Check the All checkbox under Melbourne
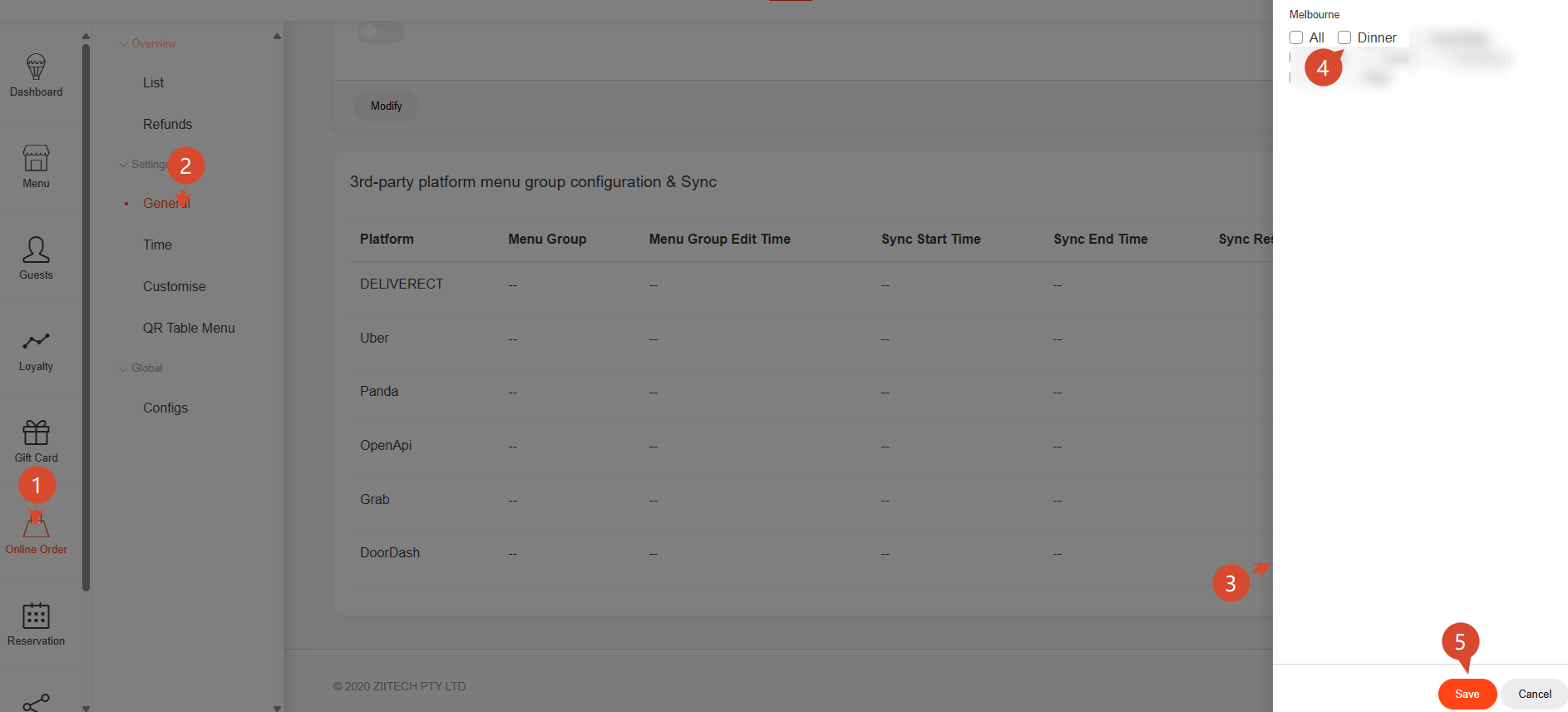This screenshot has height=712, width=1568. [1296, 37]
